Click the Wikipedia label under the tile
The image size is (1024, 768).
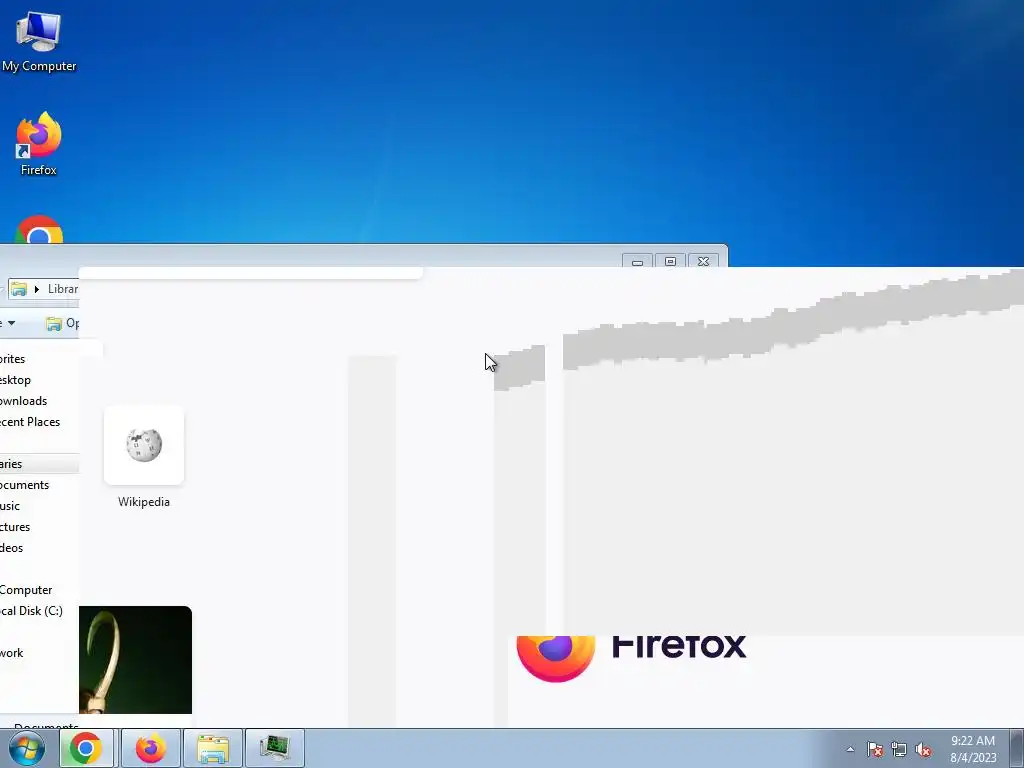[144, 502]
